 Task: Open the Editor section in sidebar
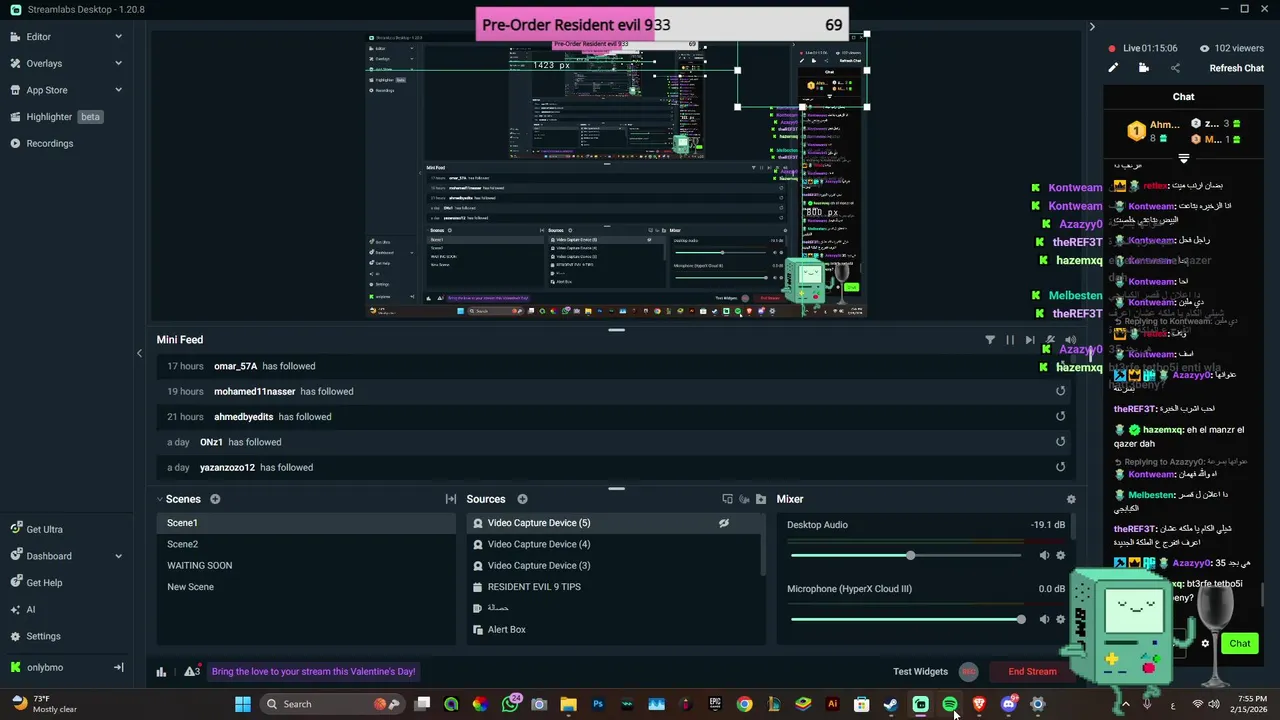click(x=38, y=37)
